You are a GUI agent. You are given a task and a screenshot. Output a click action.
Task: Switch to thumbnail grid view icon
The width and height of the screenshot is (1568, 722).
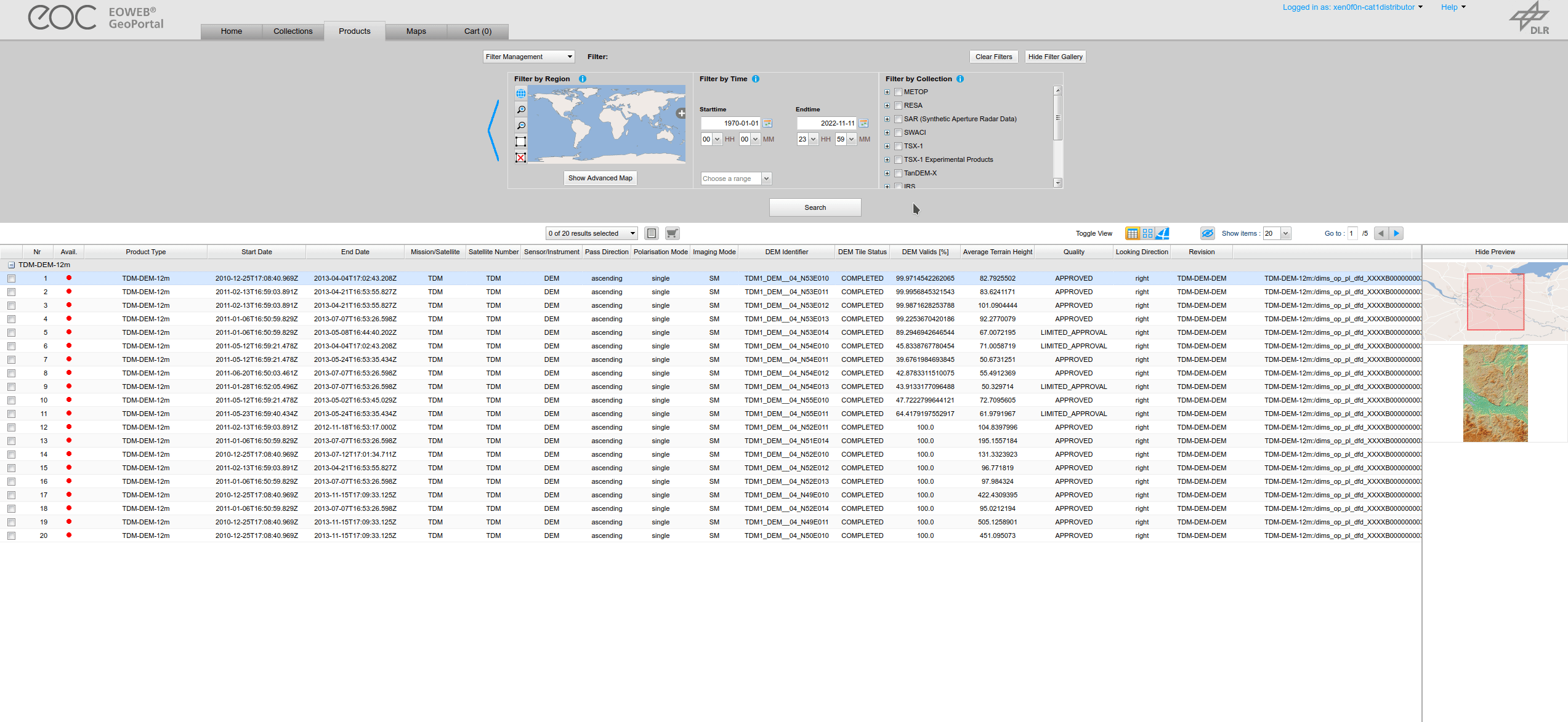1147,233
